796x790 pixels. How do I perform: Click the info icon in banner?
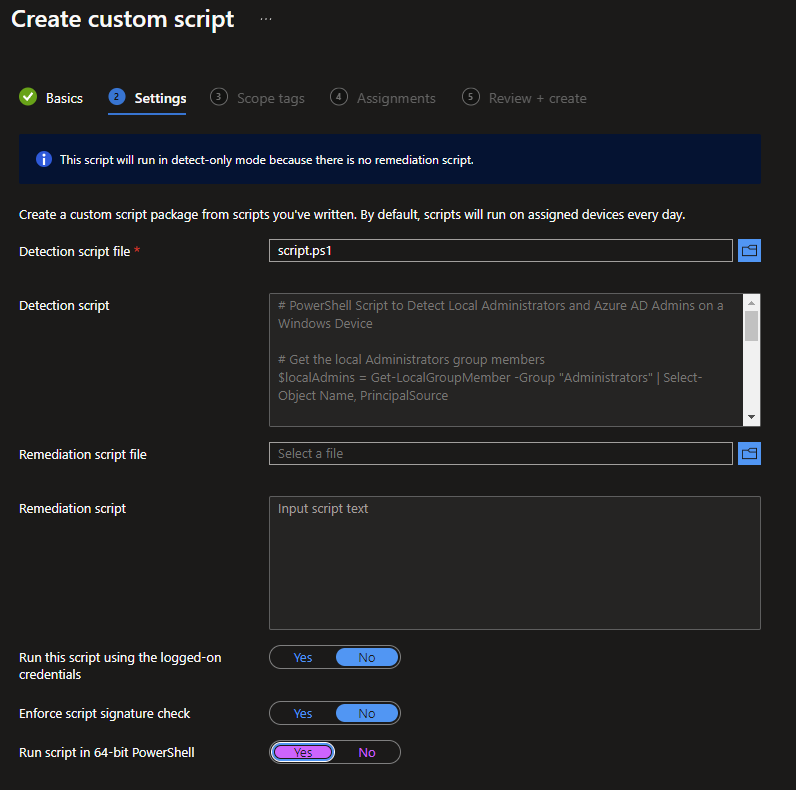coord(44,159)
